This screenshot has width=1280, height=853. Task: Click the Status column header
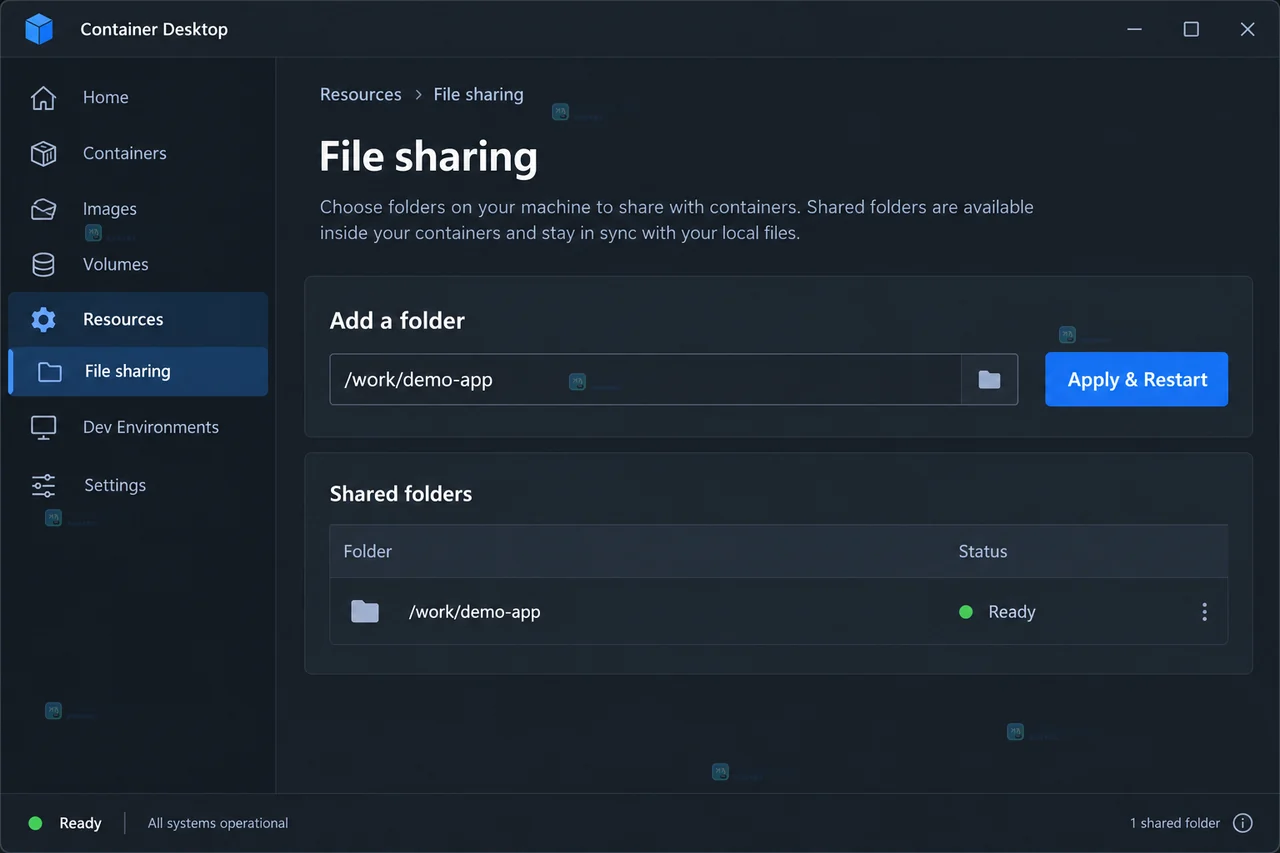pos(982,551)
